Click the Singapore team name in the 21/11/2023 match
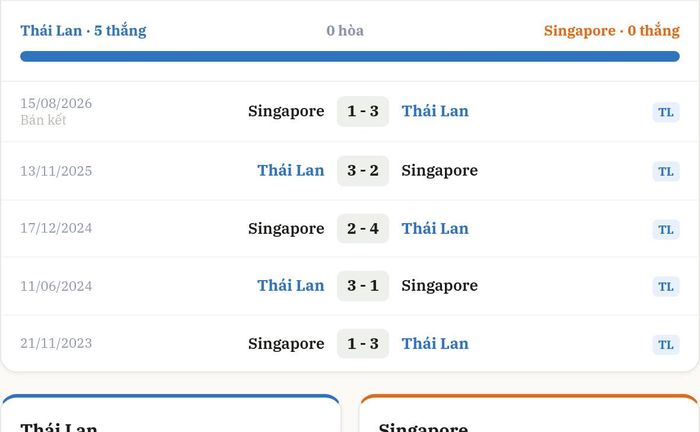Image resolution: width=700 pixels, height=432 pixels. point(286,344)
